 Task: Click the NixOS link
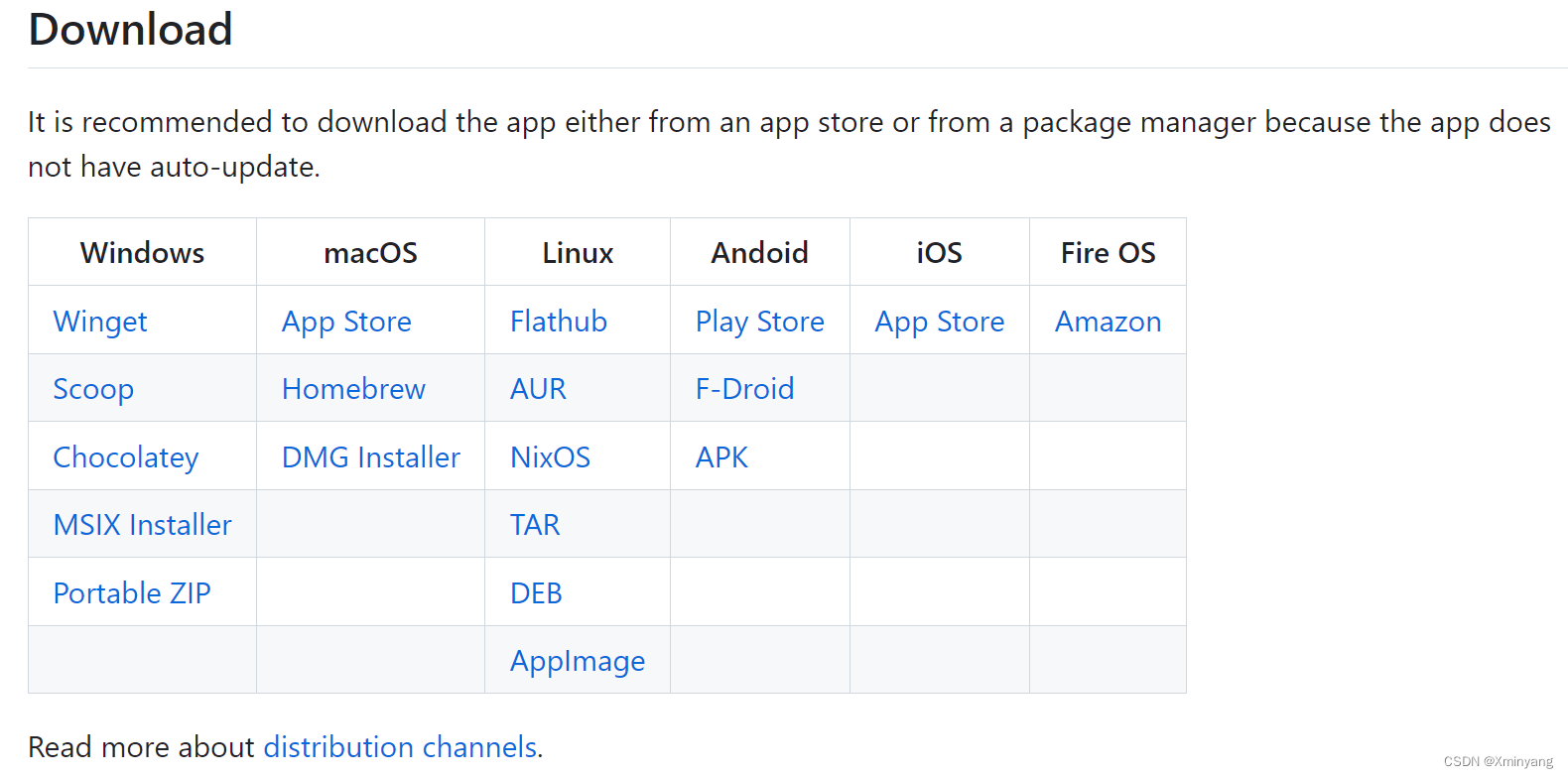click(550, 457)
